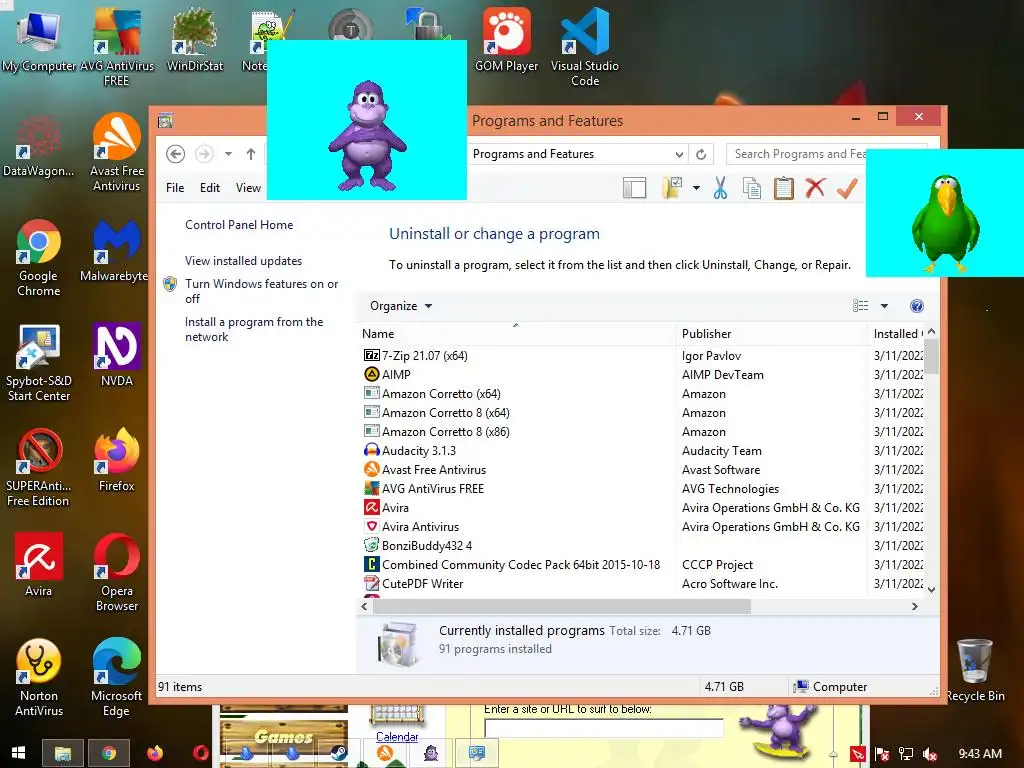Select Norton AntiVirus desktop icon
Image resolution: width=1024 pixels, height=768 pixels.
click(39, 678)
